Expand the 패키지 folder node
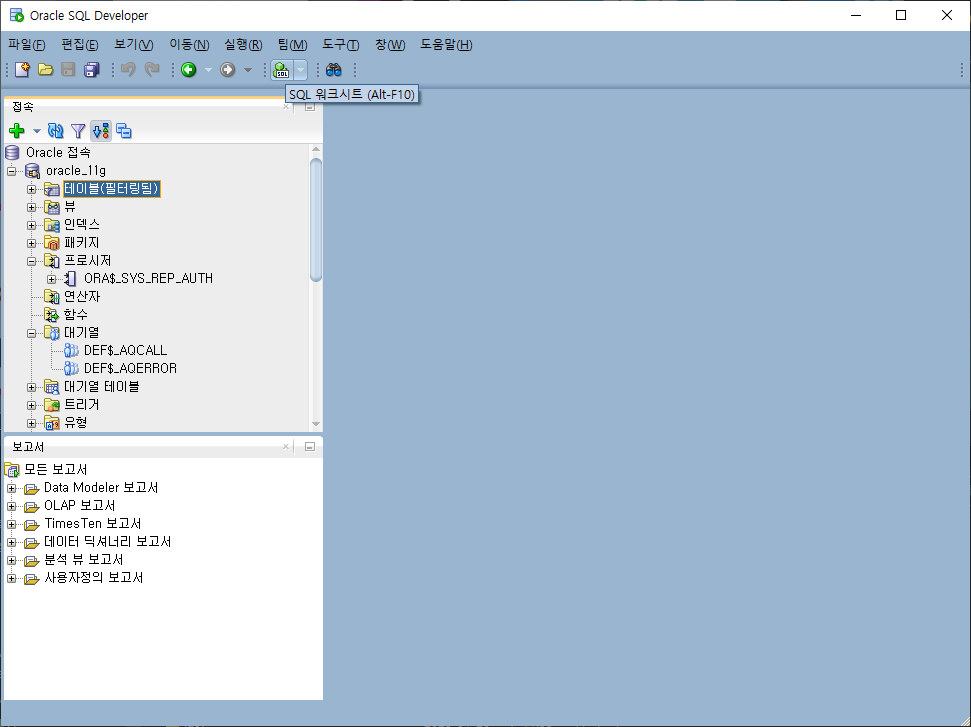 coord(32,243)
